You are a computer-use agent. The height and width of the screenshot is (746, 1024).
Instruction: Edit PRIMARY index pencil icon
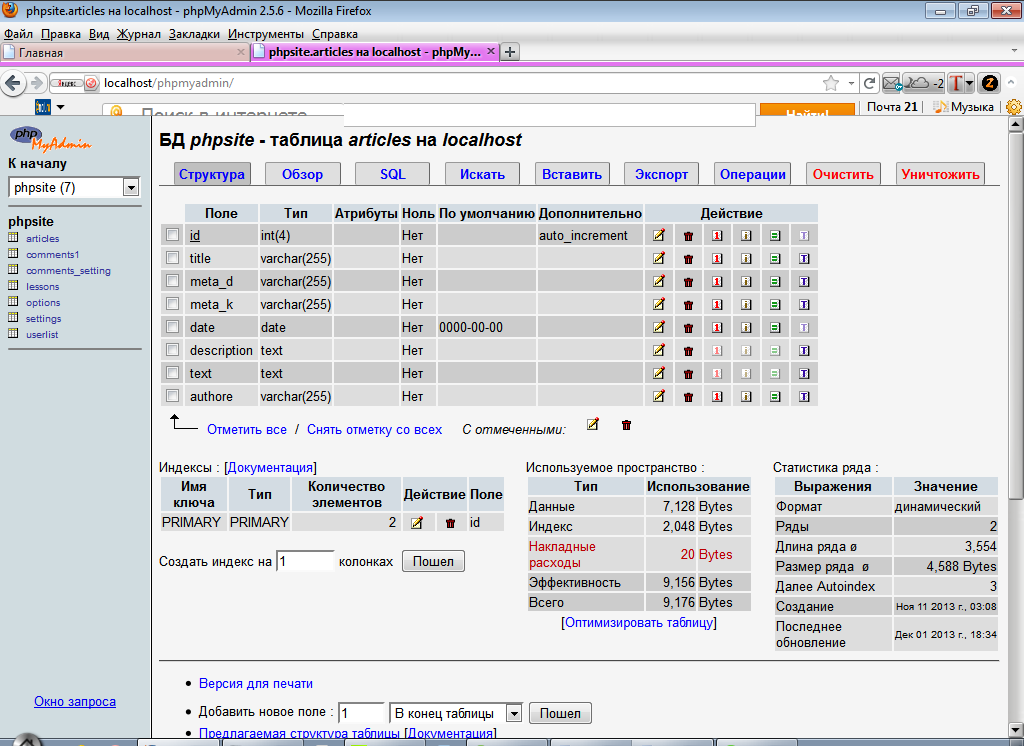coord(417,523)
